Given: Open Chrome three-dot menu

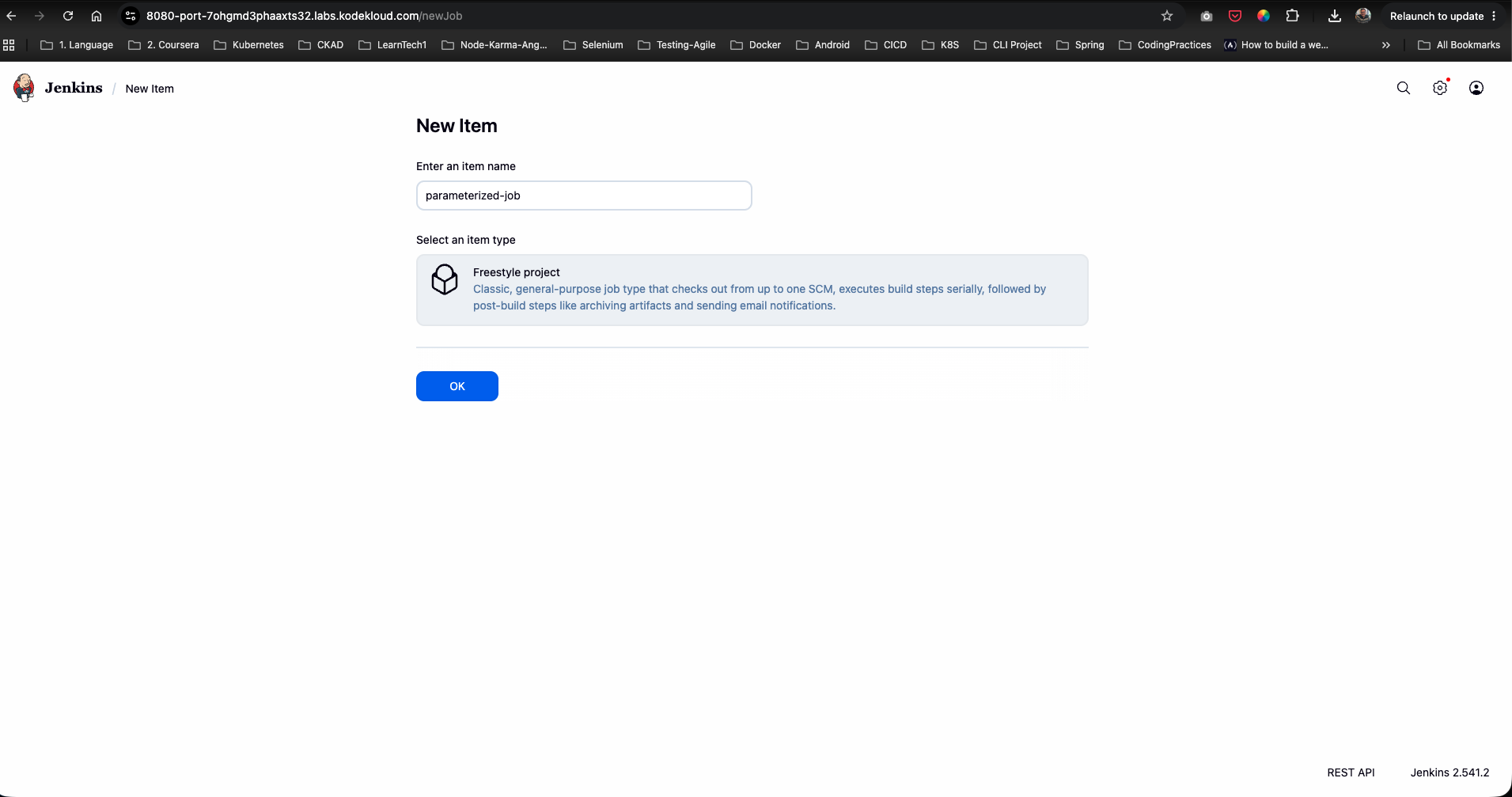Looking at the screenshot, I should coord(1494,16).
